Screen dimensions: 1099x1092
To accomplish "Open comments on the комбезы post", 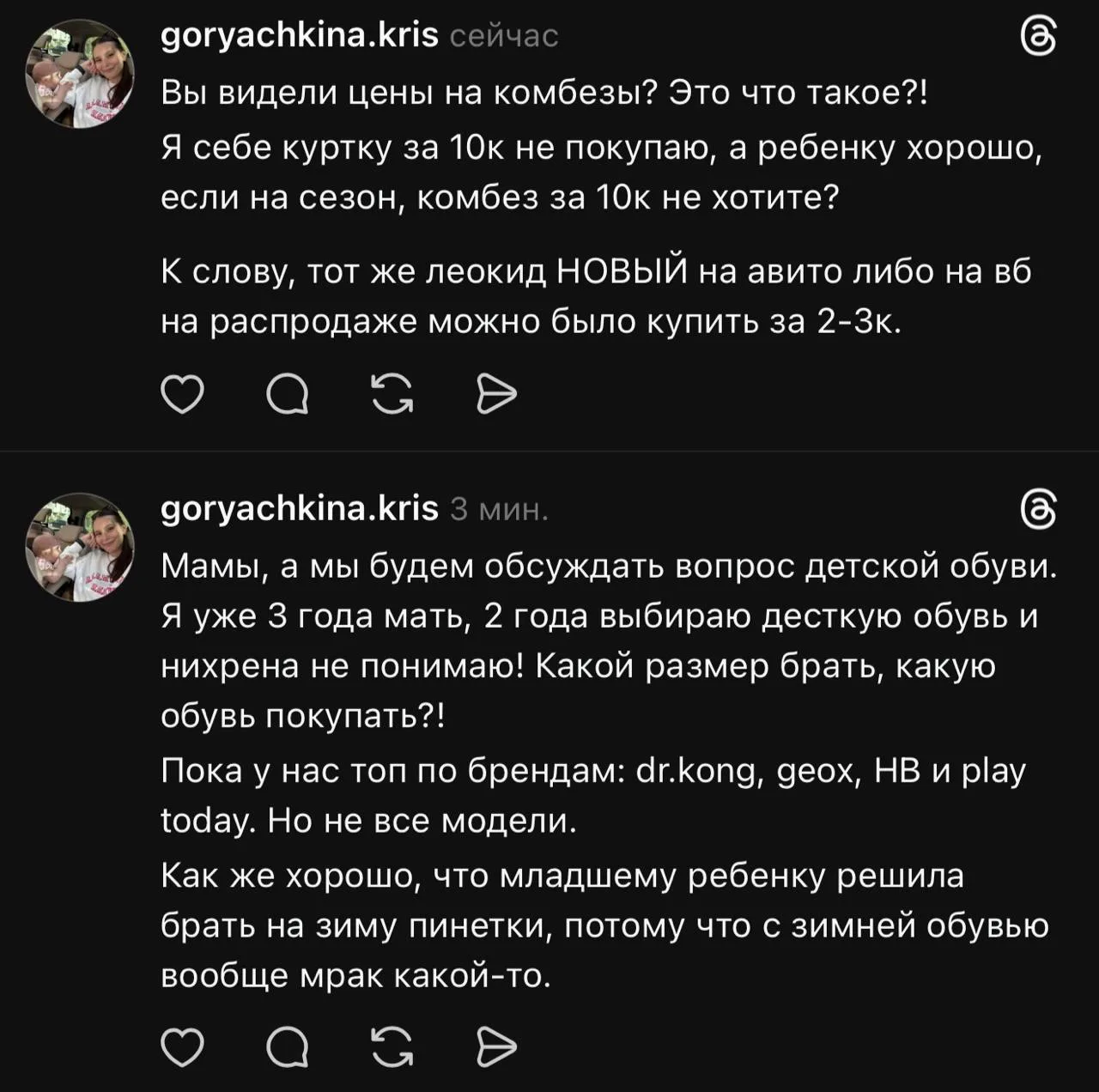I will click(288, 395).
